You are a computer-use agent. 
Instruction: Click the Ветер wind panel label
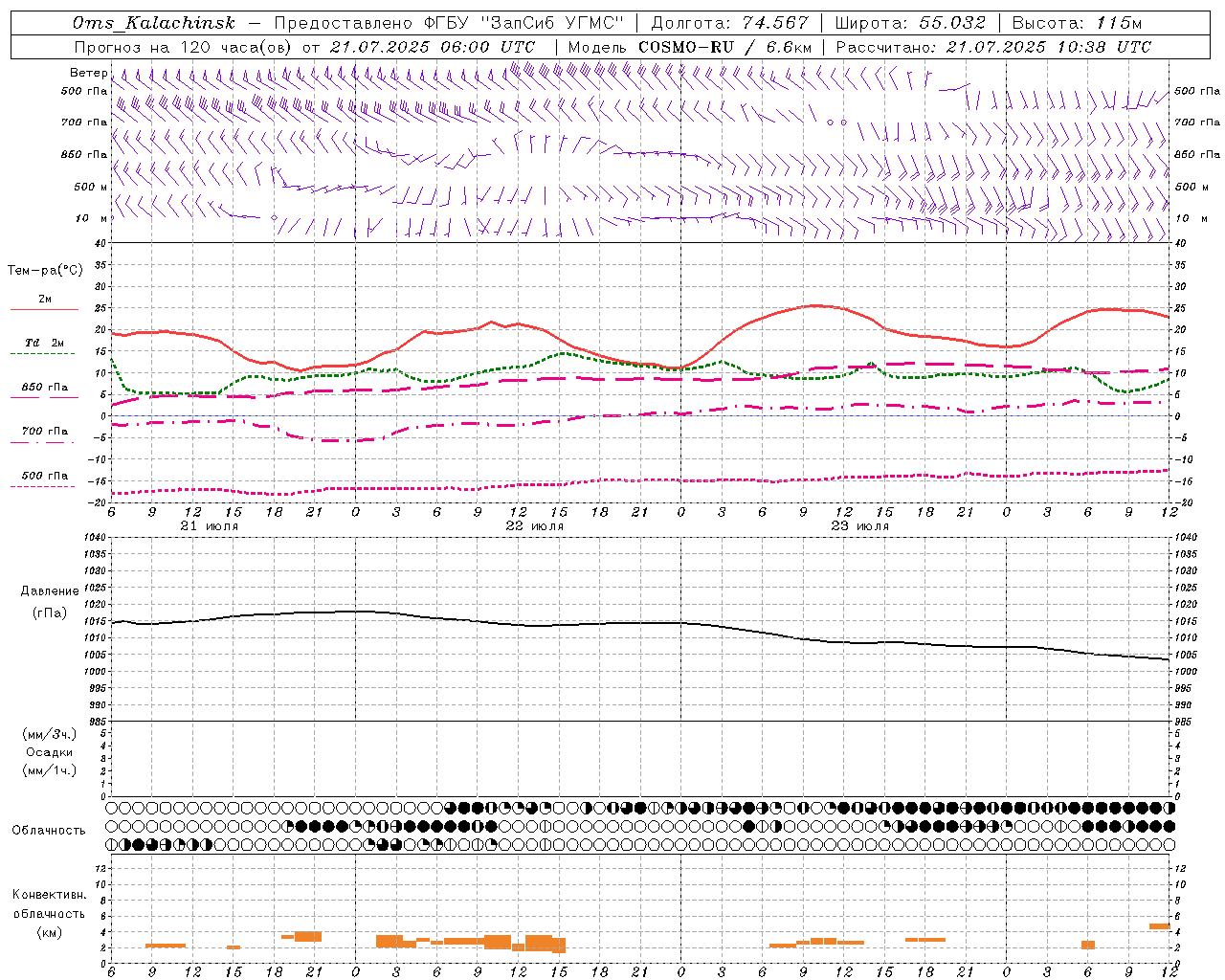point(88,73)
